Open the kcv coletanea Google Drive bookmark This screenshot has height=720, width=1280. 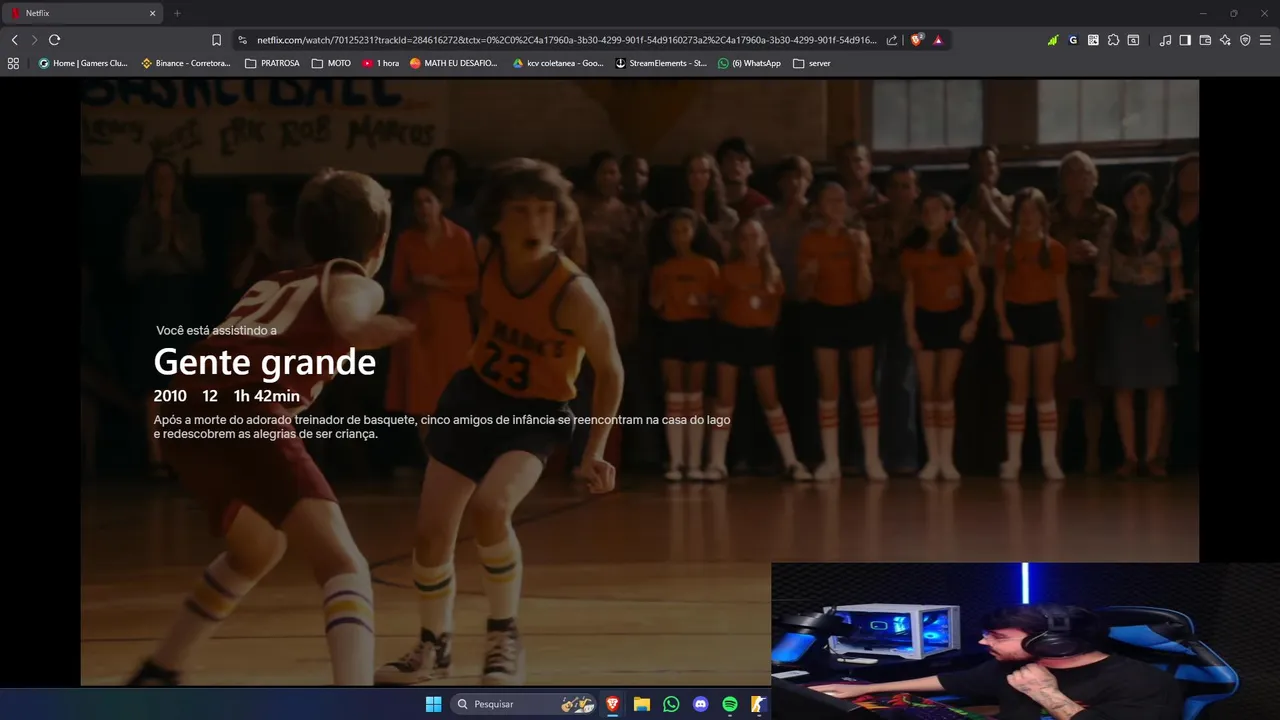pos(558,63)
